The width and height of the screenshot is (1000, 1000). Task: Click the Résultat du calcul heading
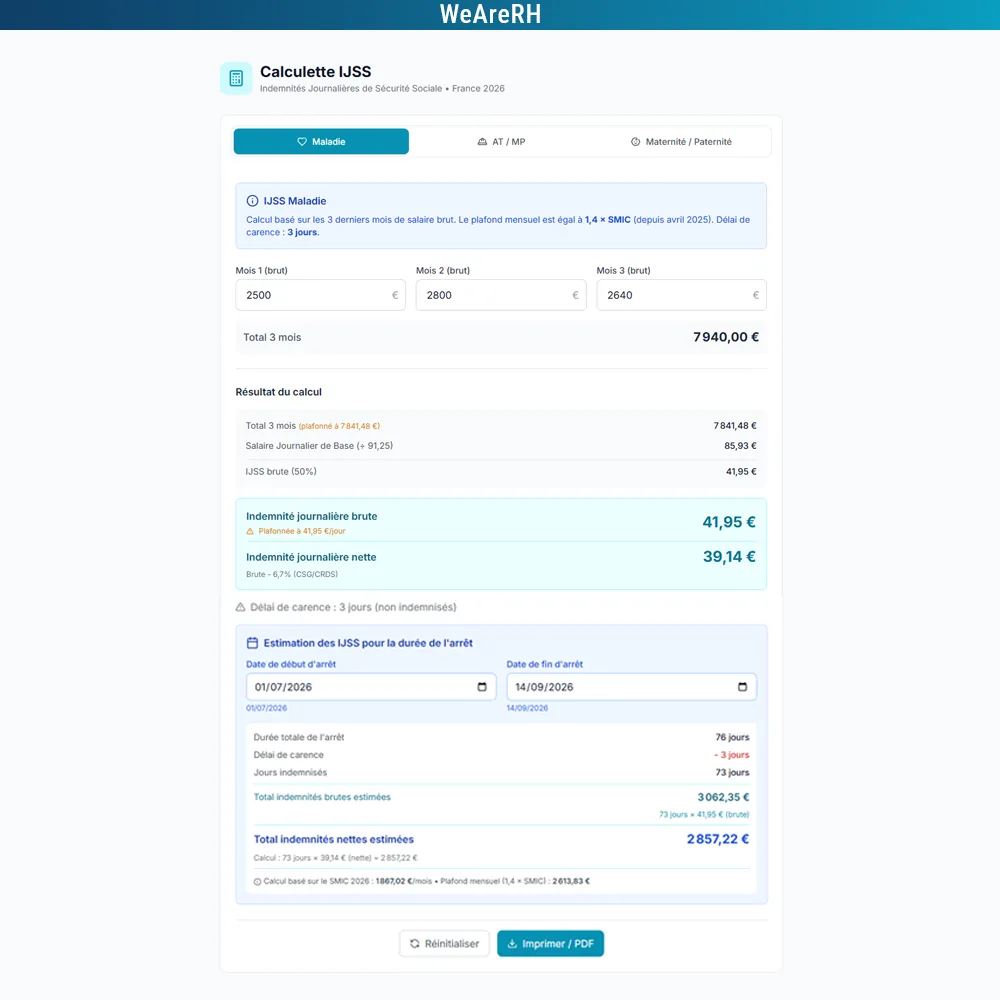click(279, 392)
